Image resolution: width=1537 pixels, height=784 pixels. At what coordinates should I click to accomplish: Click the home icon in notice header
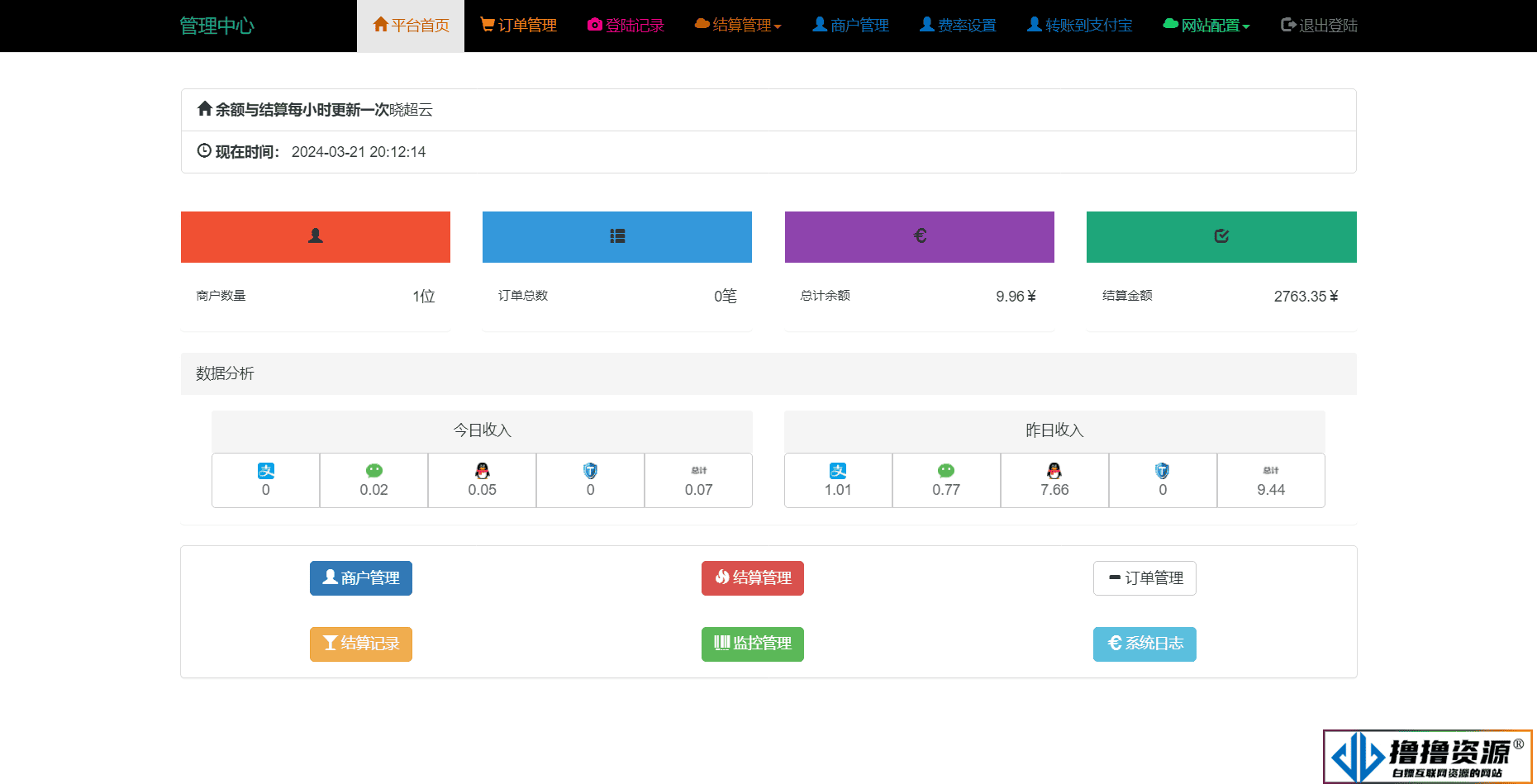point(205,108)
